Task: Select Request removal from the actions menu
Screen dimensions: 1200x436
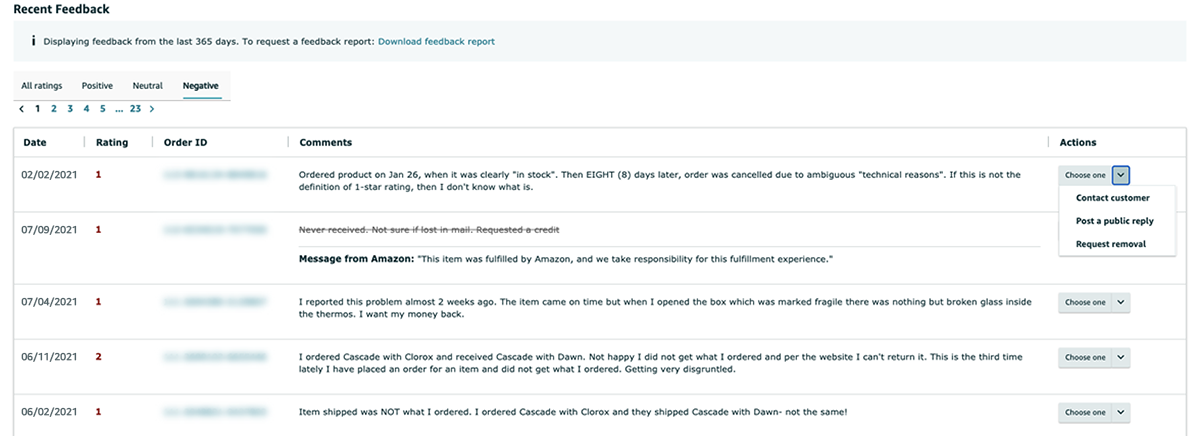Action: pyautogui.click(x=1110, y=244)
